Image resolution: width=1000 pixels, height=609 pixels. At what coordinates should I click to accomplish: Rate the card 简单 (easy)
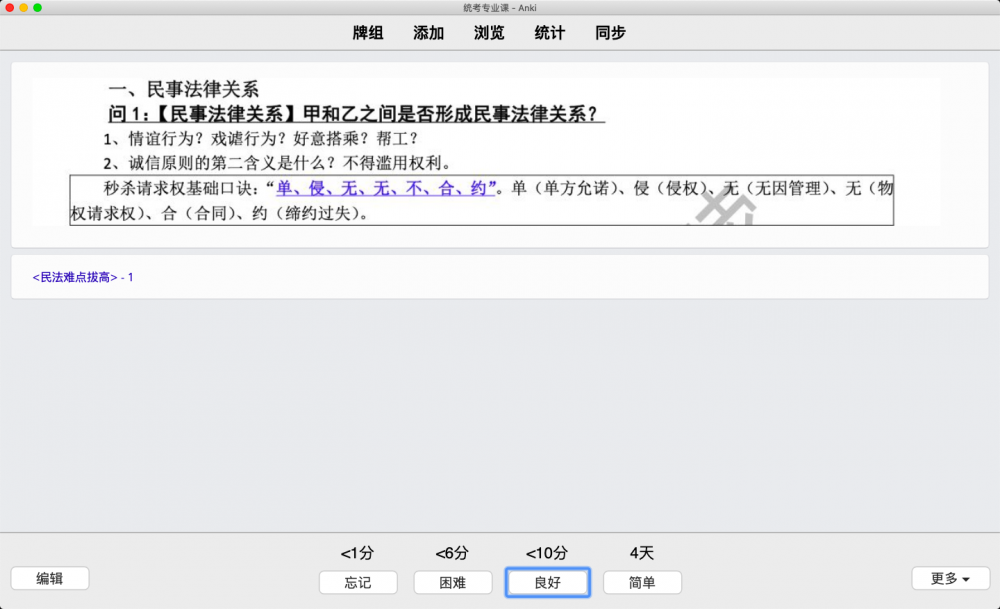click(x=642, y=582)
